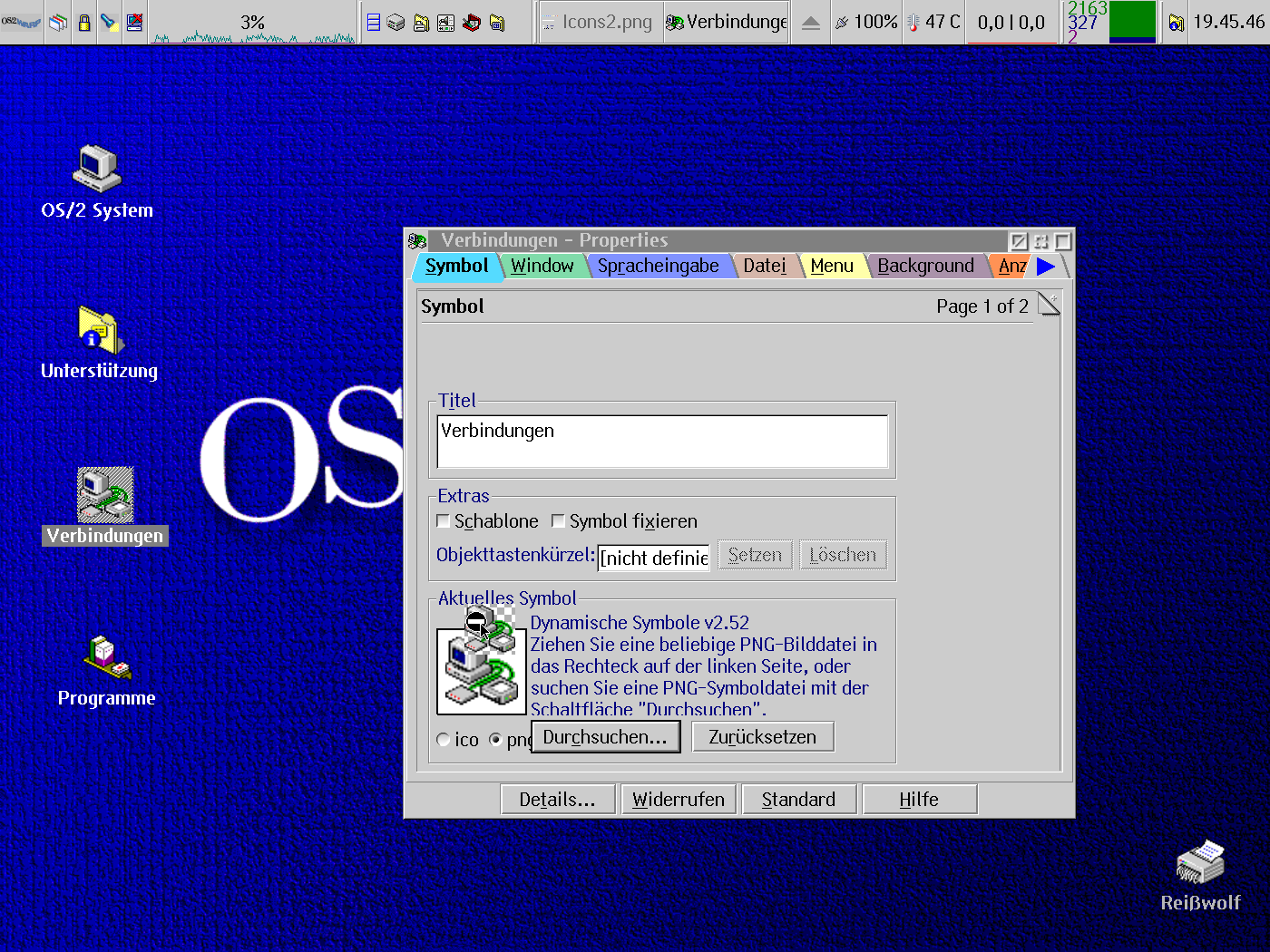Click the Verbindungen - Properties title bar
Screen dimensions: 1270x952
(717, 240)
